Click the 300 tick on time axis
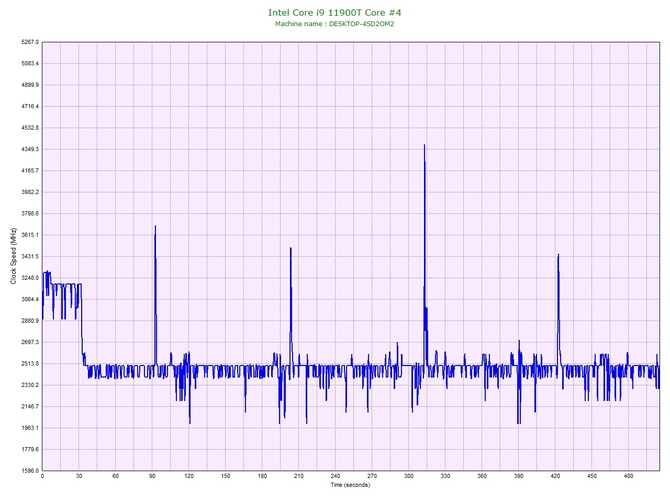Image resolution: width=670 pixels, height=502 pixels. coord(409,476)
